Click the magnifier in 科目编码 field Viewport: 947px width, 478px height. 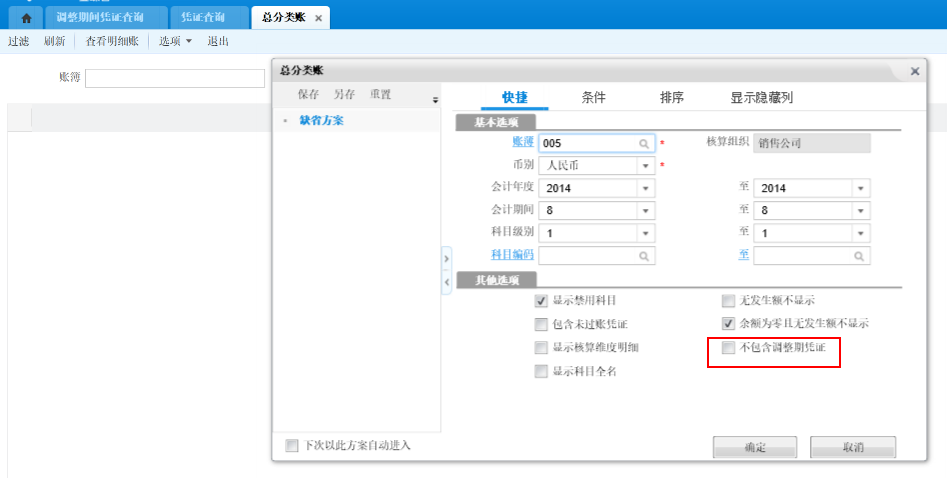(x=645, y=256)
